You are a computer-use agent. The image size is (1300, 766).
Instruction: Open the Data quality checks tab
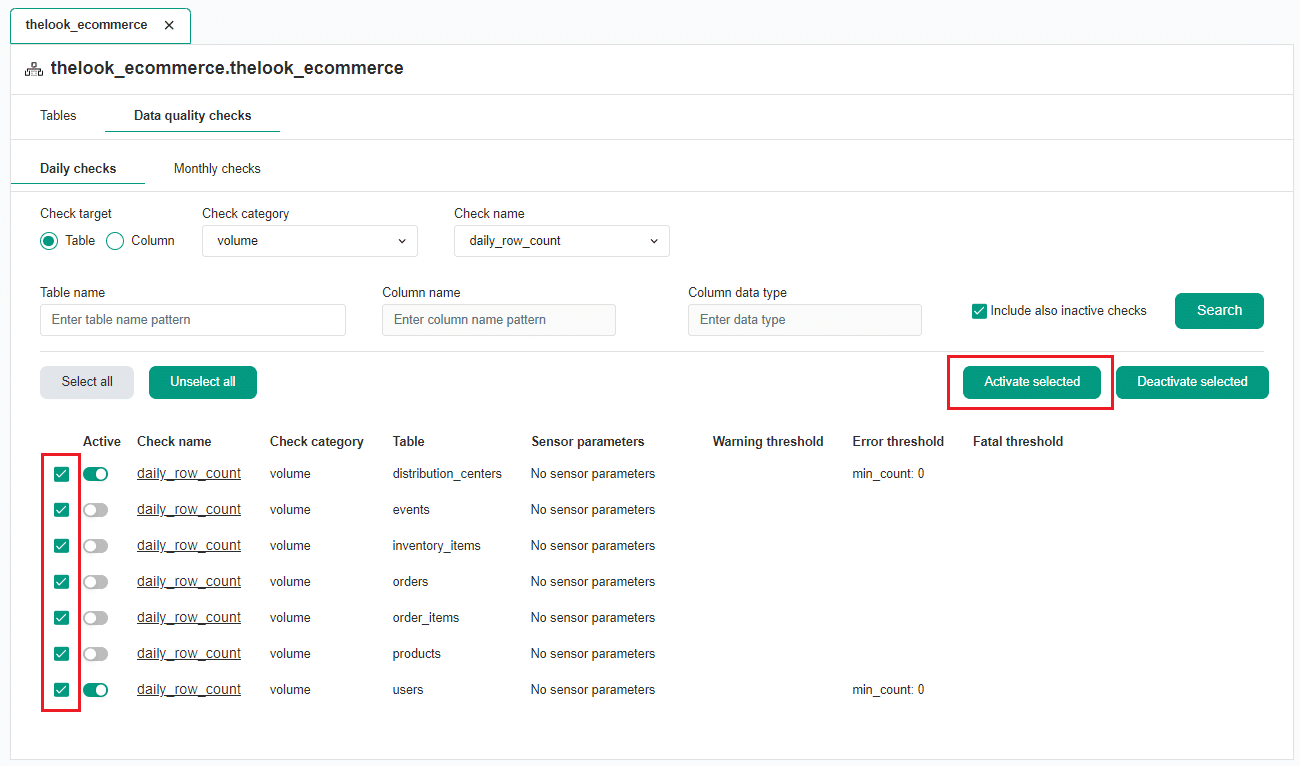click(192, 115)
